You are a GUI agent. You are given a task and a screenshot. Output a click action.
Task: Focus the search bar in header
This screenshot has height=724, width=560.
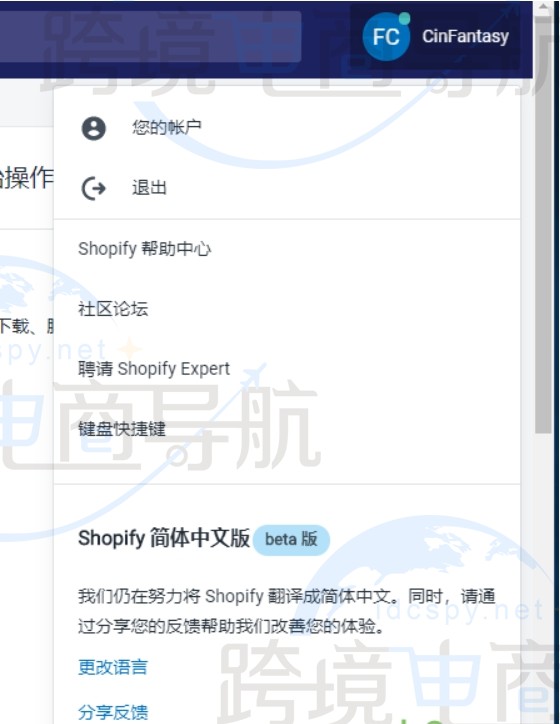point(151,36)
